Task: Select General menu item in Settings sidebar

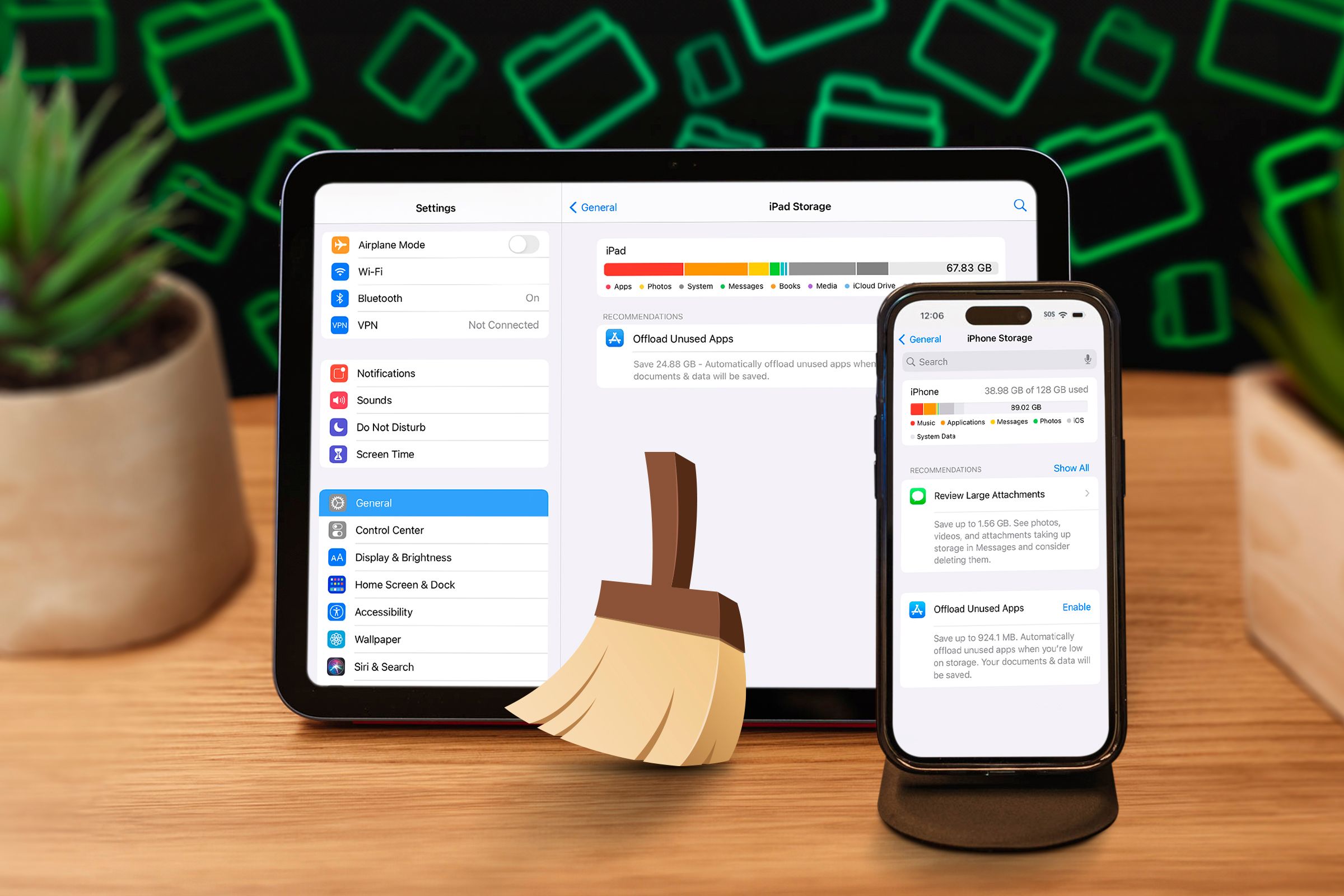Action: tap(434, 504)
